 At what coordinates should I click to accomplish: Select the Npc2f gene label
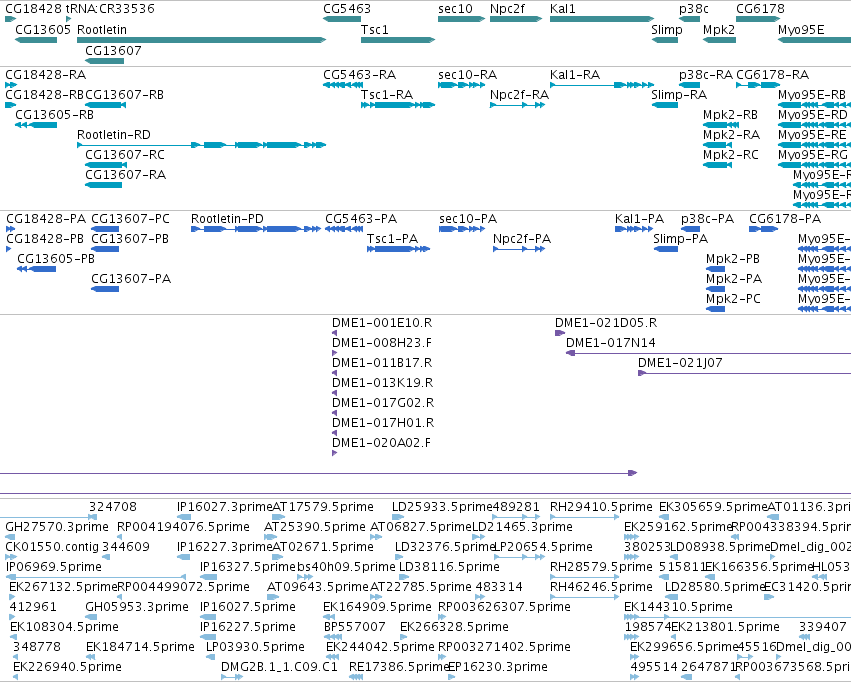(x=507, y=9)
